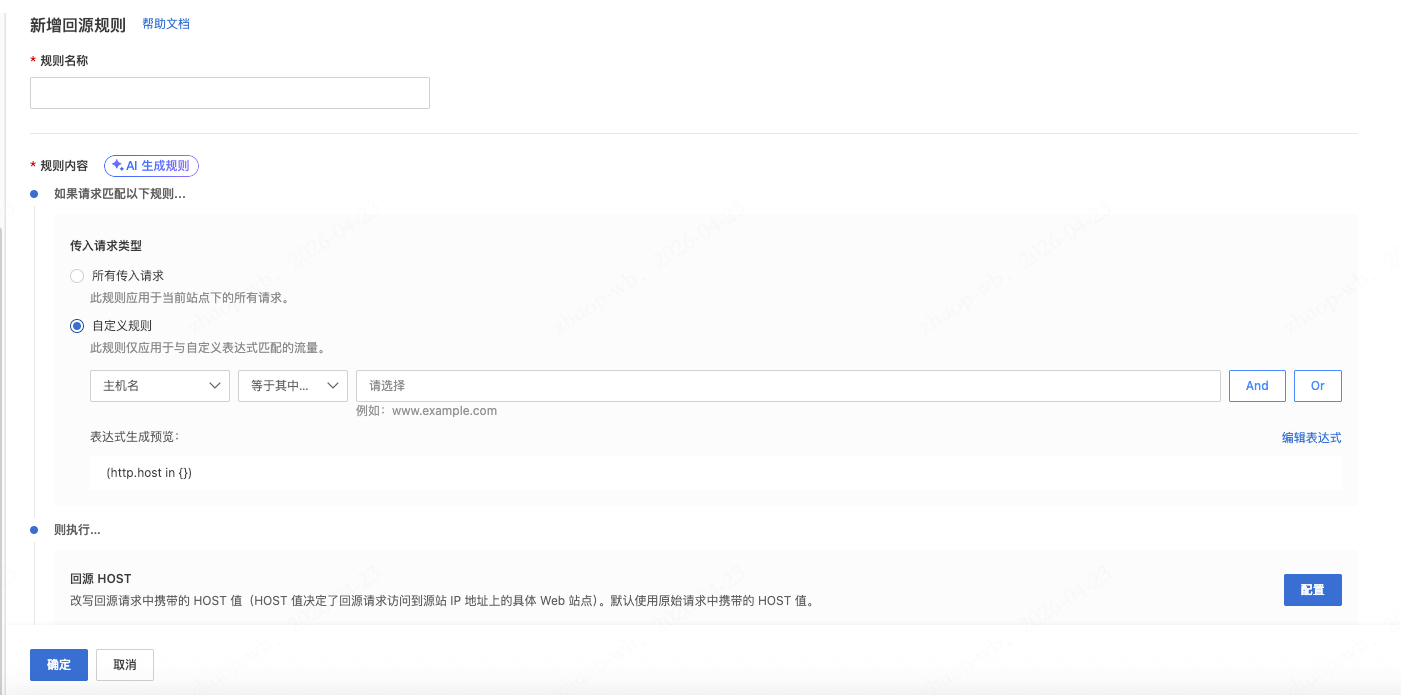Click the 如果请求匹配以下规则 step bullet
Screen dimensions: 1401x695
point(34,194)
